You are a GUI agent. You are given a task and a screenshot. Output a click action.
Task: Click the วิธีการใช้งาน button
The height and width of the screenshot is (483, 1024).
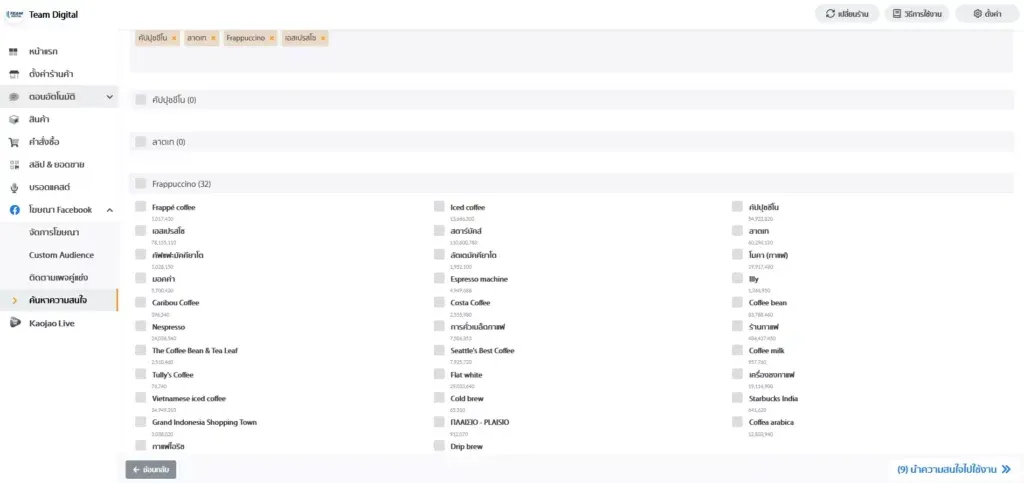click(916, 14)
